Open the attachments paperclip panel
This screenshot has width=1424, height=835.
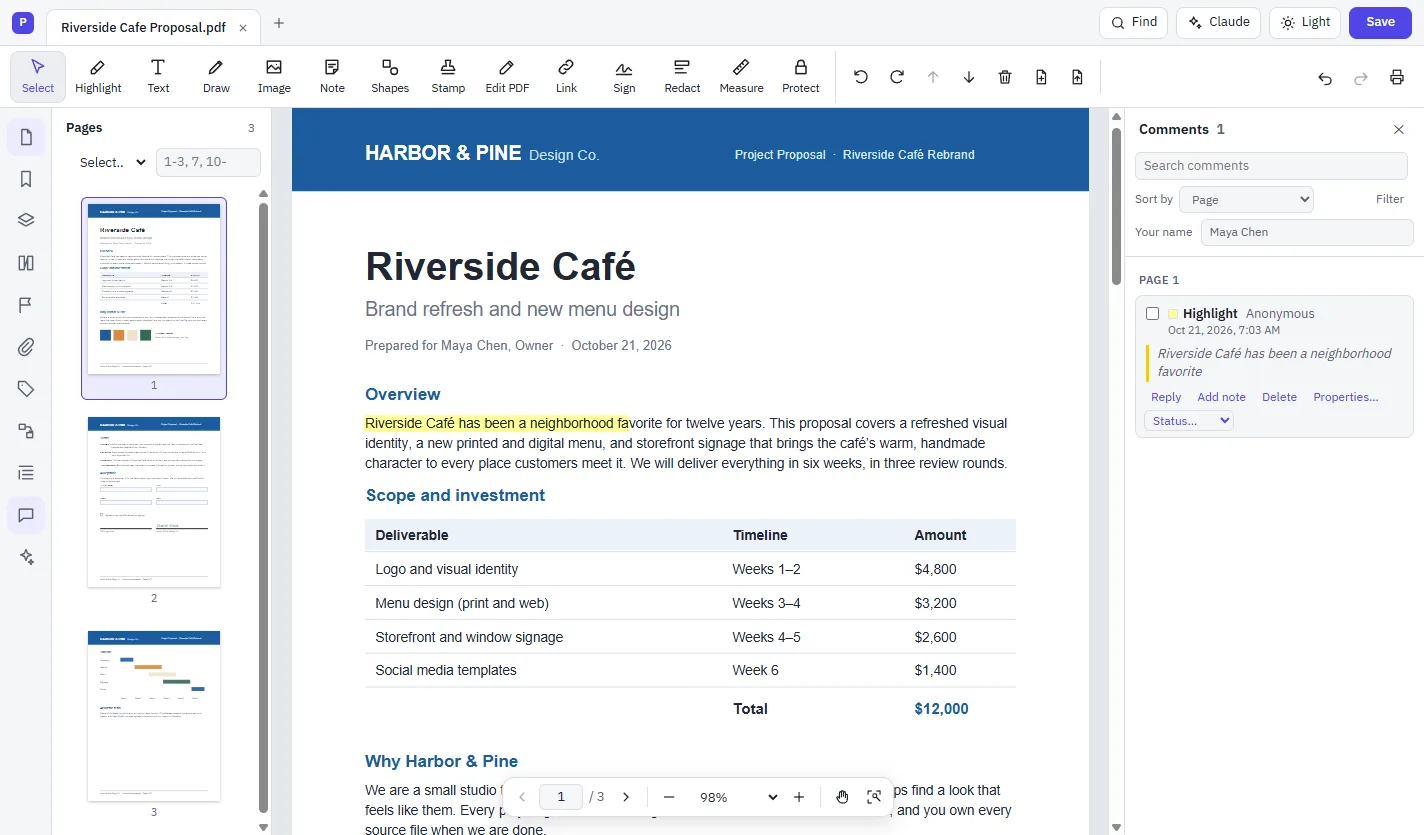[x=26, y=347]
